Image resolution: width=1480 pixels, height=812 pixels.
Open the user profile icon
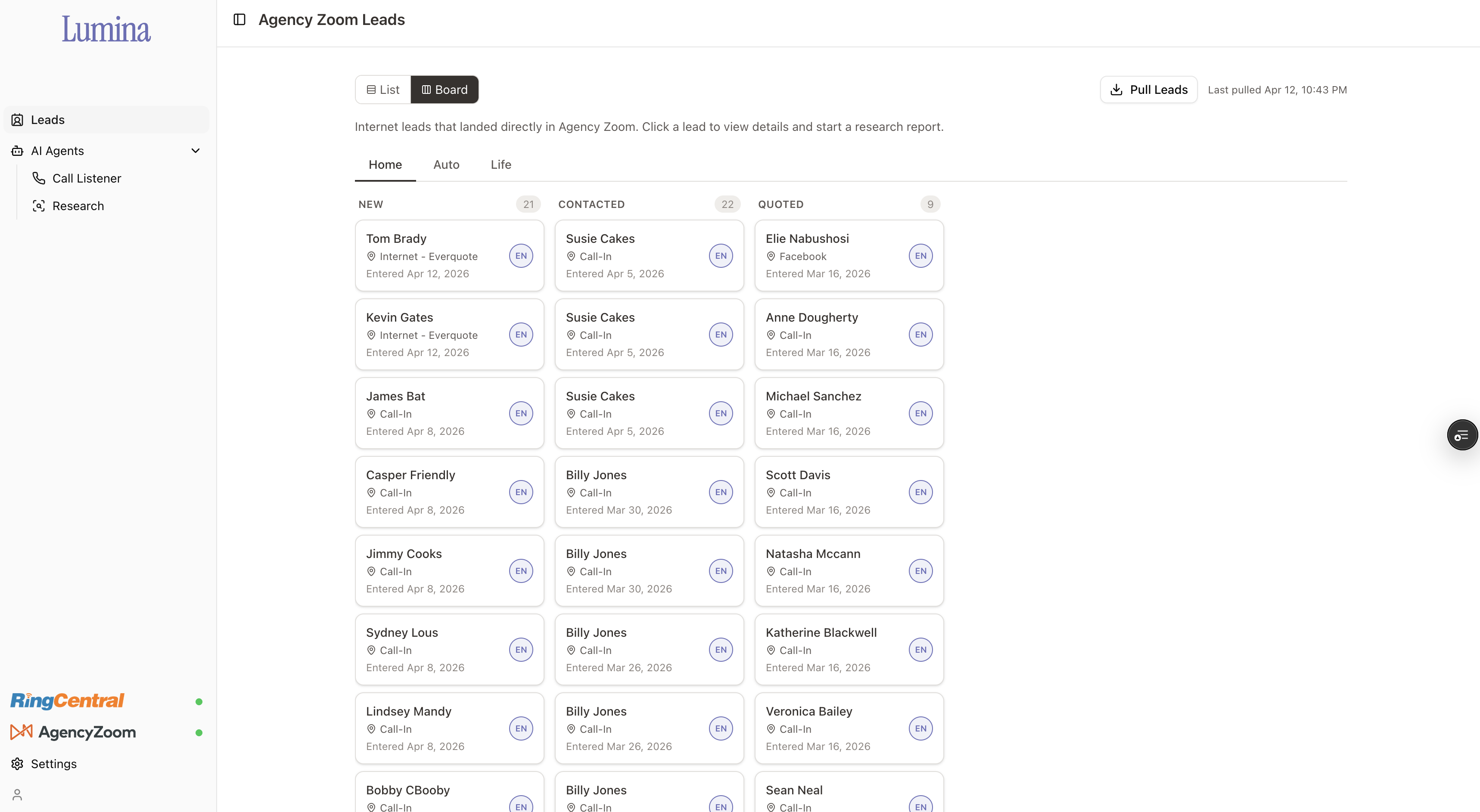pyautogui.click(x=17, y=795)
